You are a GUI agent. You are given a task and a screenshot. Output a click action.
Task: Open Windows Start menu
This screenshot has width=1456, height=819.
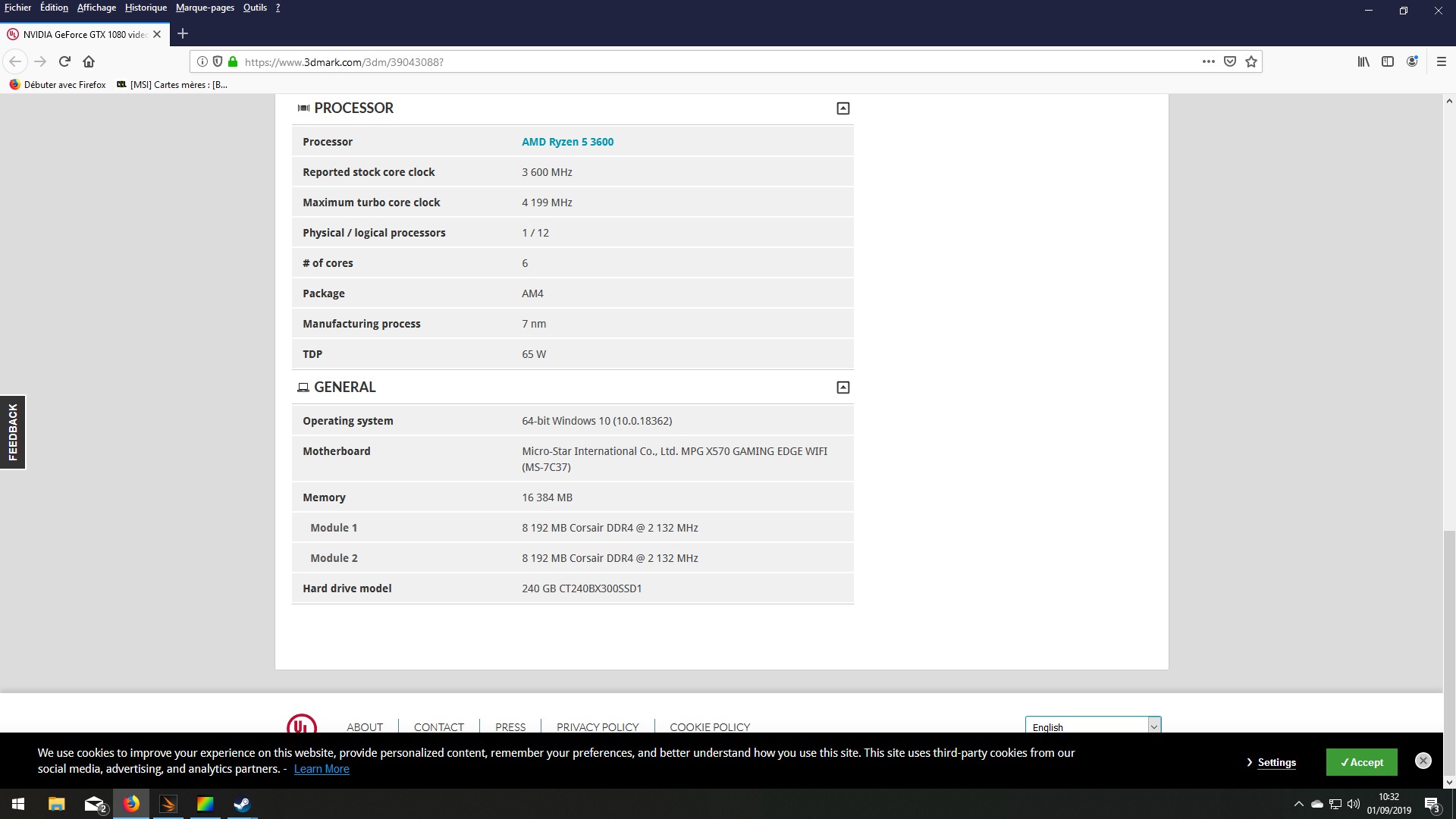tap(18, 804)
